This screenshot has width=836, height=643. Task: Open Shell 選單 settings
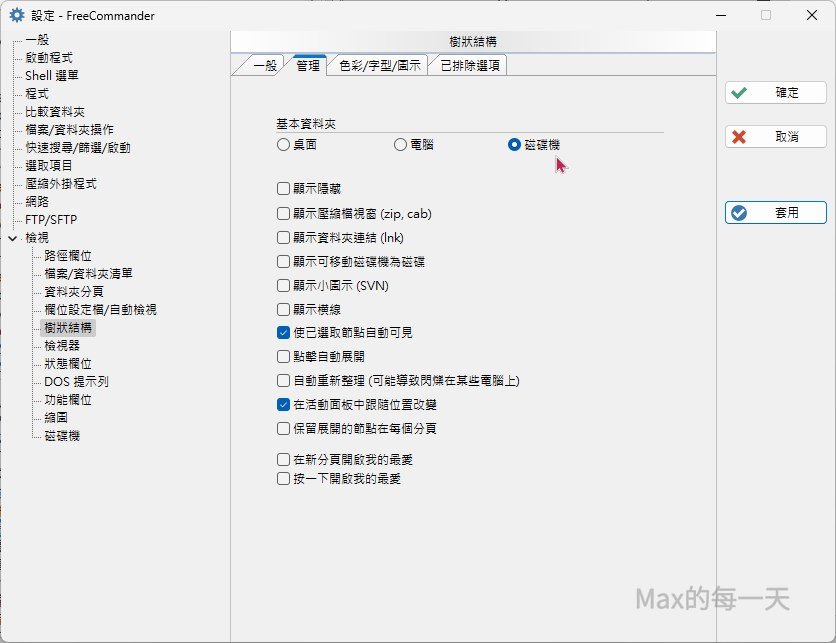coord(52,76)
